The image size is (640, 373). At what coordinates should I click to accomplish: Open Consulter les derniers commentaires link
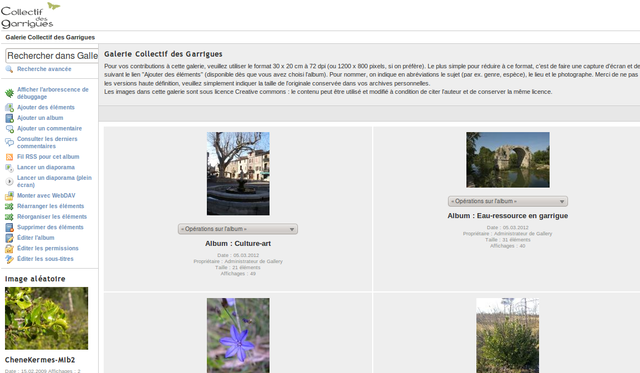coord(47,142)
